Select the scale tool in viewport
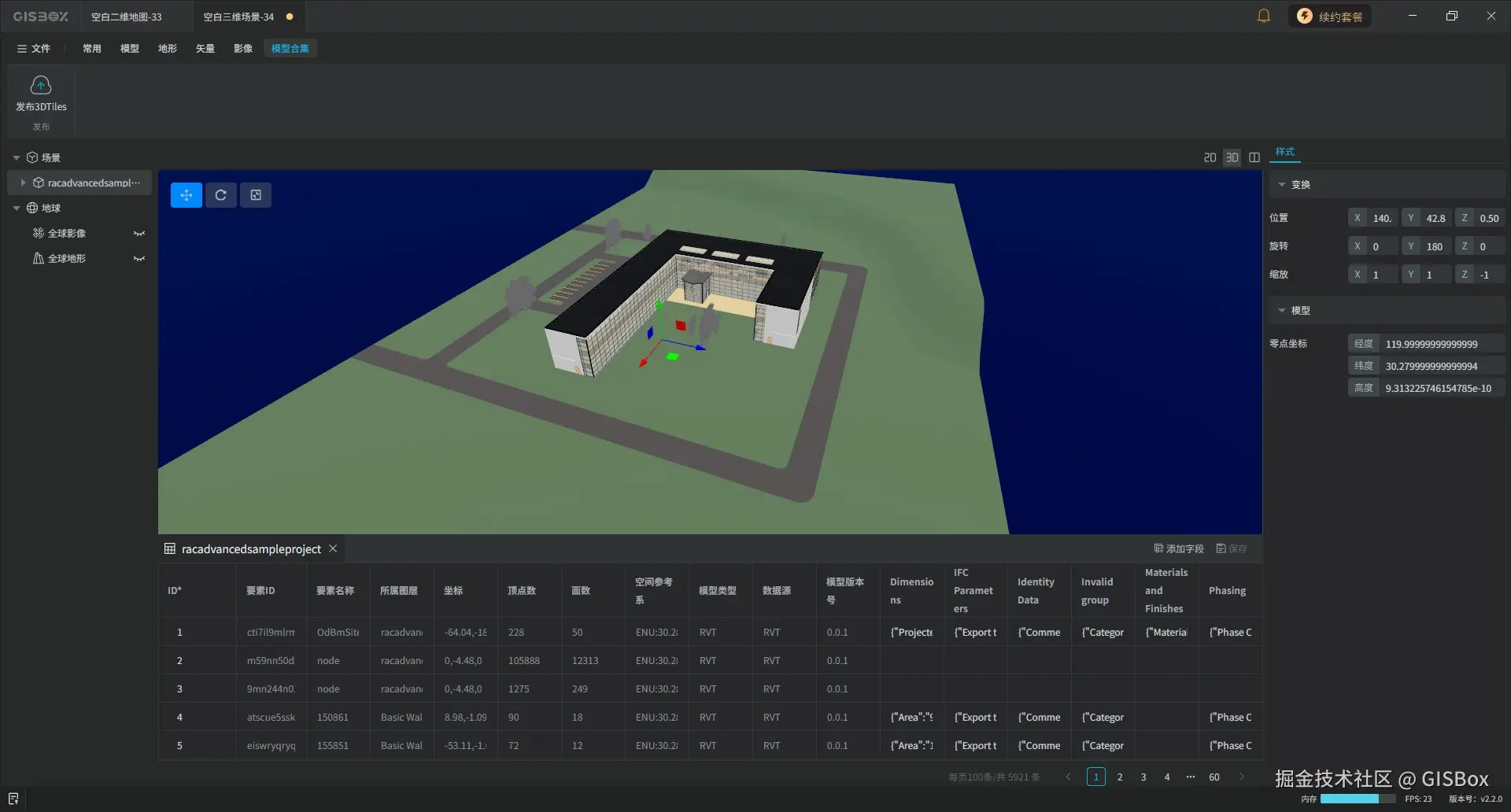1511x812 pixels. 256,195
